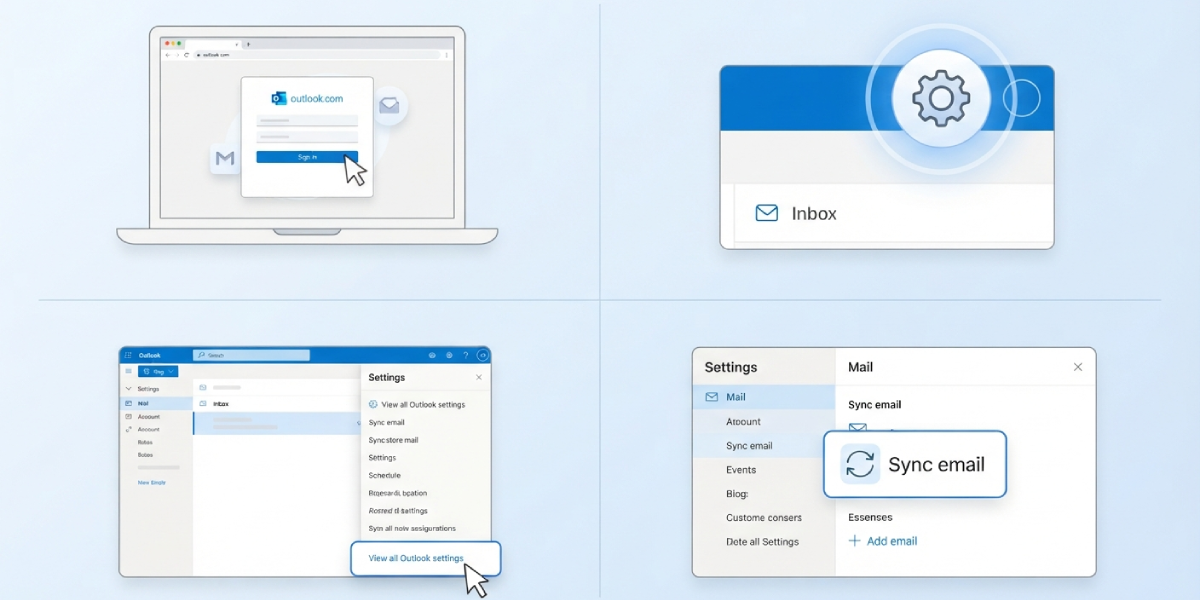This screenshot has width=1200, height=600.
Task: Select Atpount in Settings dialog sidebar
Action: click(x=744, y=422)
